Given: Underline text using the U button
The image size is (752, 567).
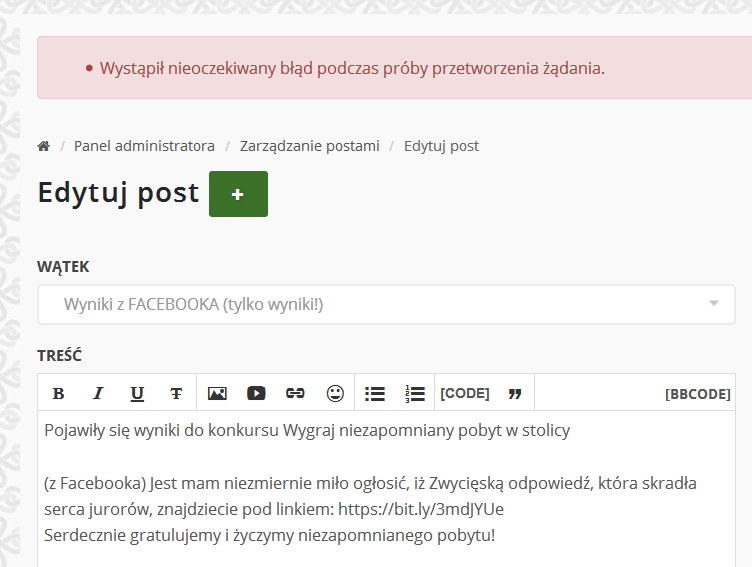Looking at the screenshot, I should pyautogui.click(x=137, y=393).
